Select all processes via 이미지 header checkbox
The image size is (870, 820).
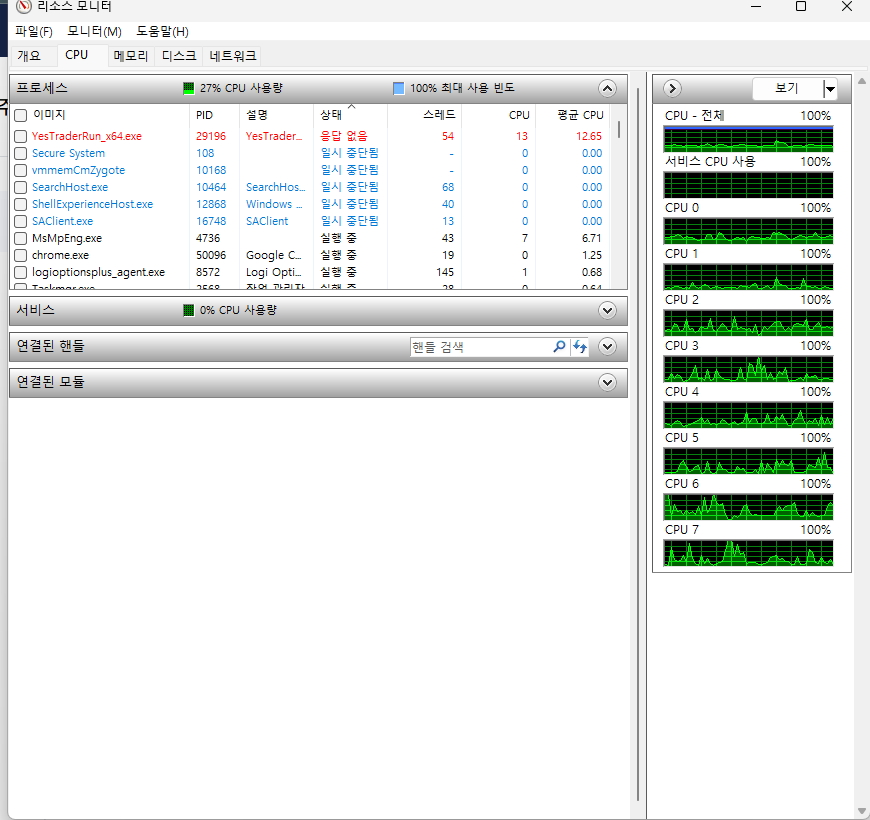pyautogui.click(x=21, y=115)
